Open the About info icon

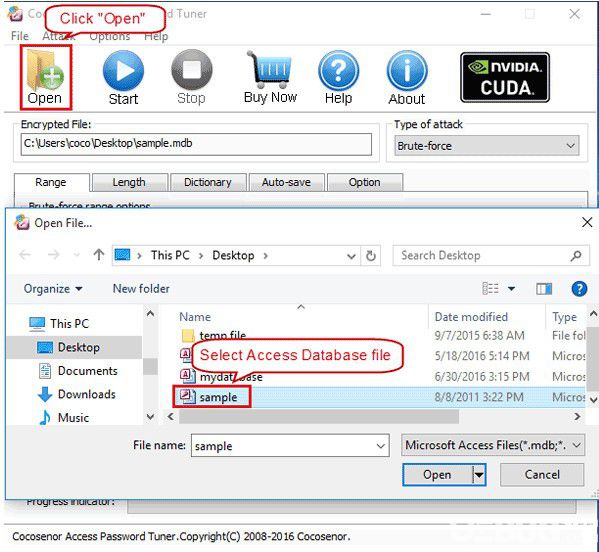click(x=407, y=78)
